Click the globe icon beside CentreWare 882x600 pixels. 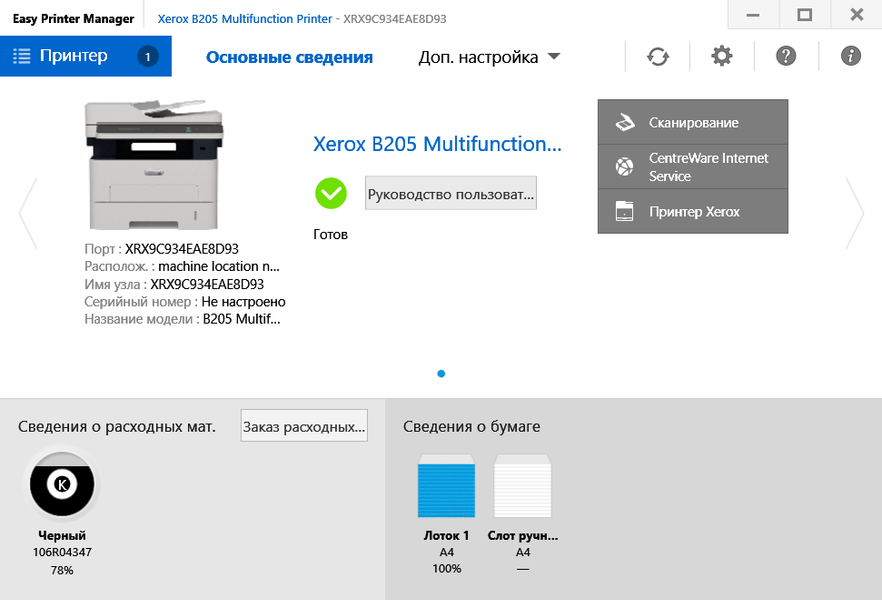coord(624,166)
